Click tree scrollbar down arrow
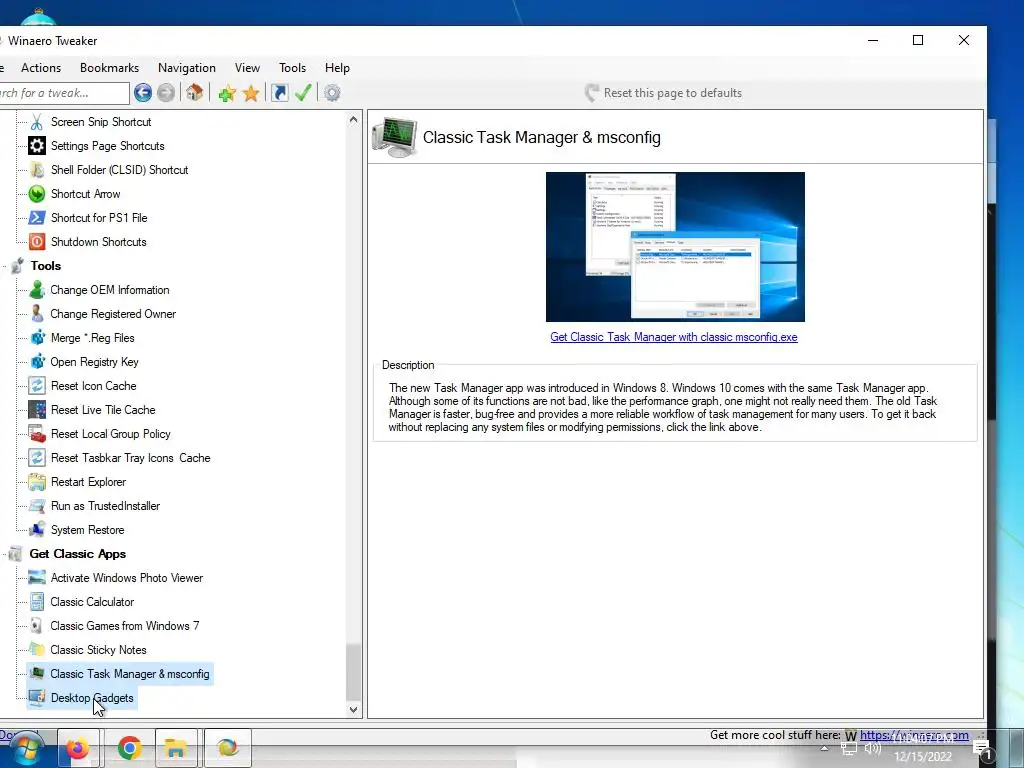Screen dimensions: 1024x768 click(353, 710)
